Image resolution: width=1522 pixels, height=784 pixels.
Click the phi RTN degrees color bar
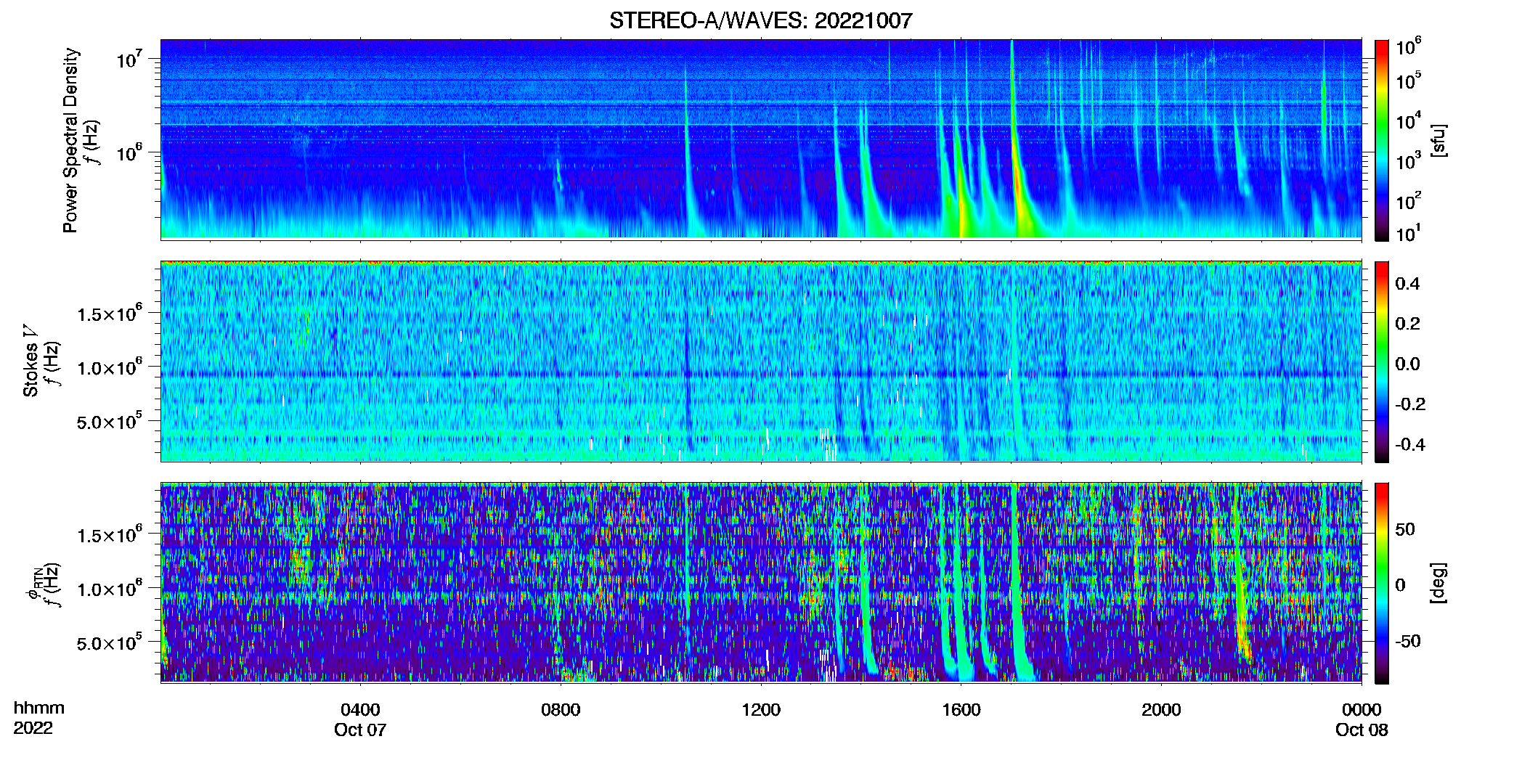(x=1382, y=583)
